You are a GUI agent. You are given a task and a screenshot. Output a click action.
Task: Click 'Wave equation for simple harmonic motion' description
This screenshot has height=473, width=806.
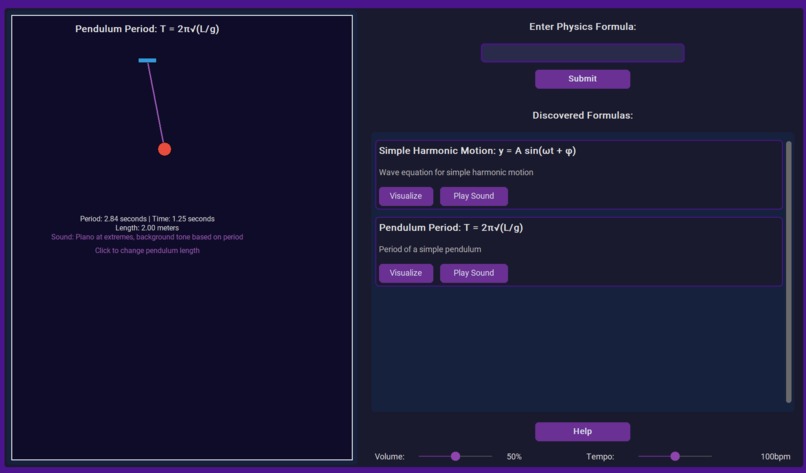pos(456,172)
